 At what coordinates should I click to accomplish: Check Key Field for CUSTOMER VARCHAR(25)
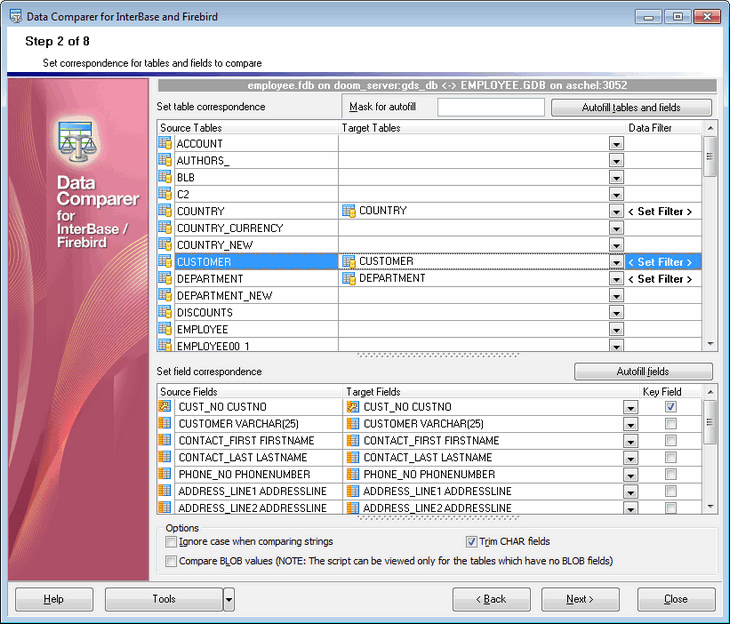(x=670, y=423)
